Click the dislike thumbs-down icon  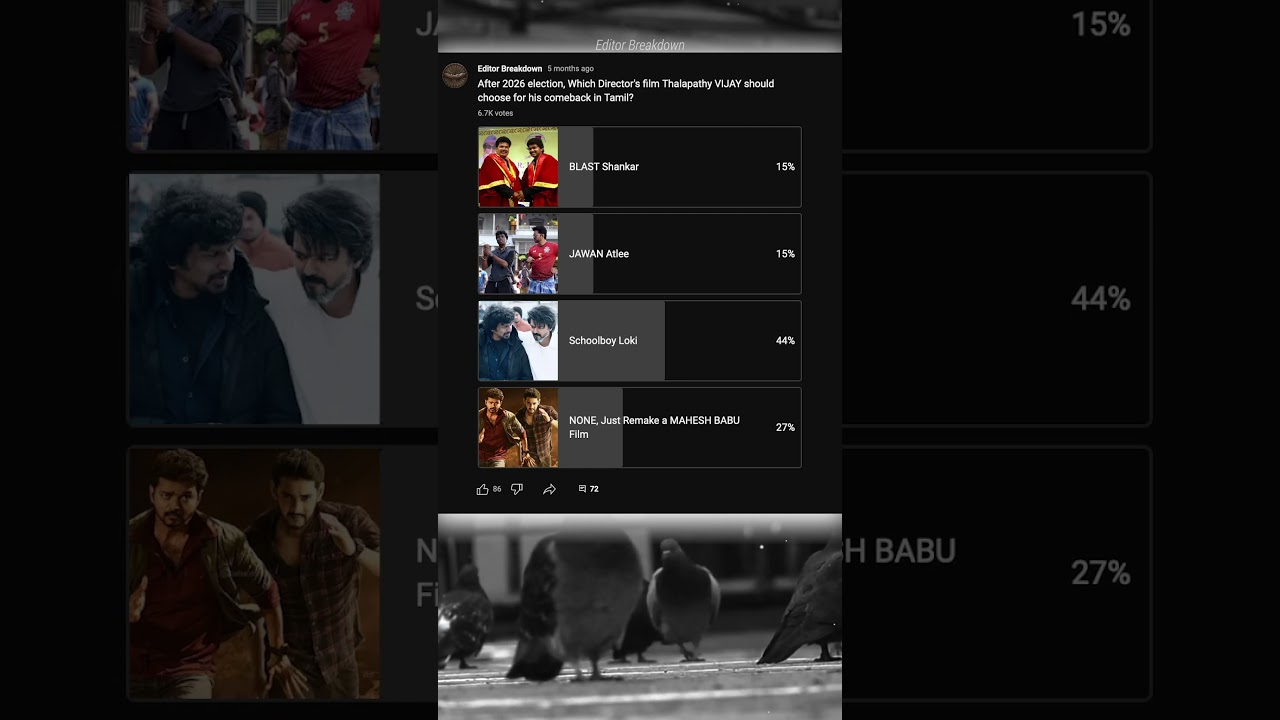[517, 489]
